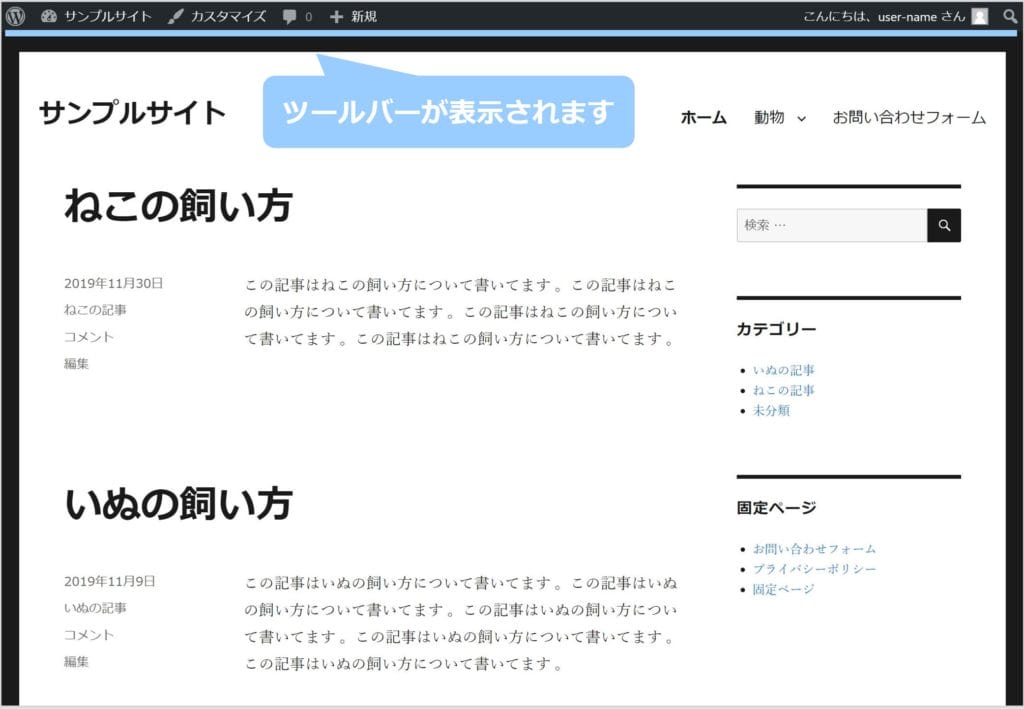1024x709 pixels.
Task: Open the サンプルサイト site title link
Action: (x=132, y=113)
